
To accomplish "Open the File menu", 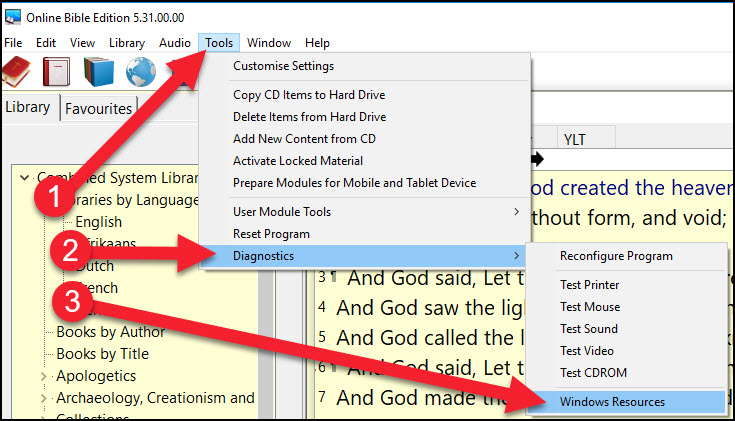I will [x=13, y=43].
